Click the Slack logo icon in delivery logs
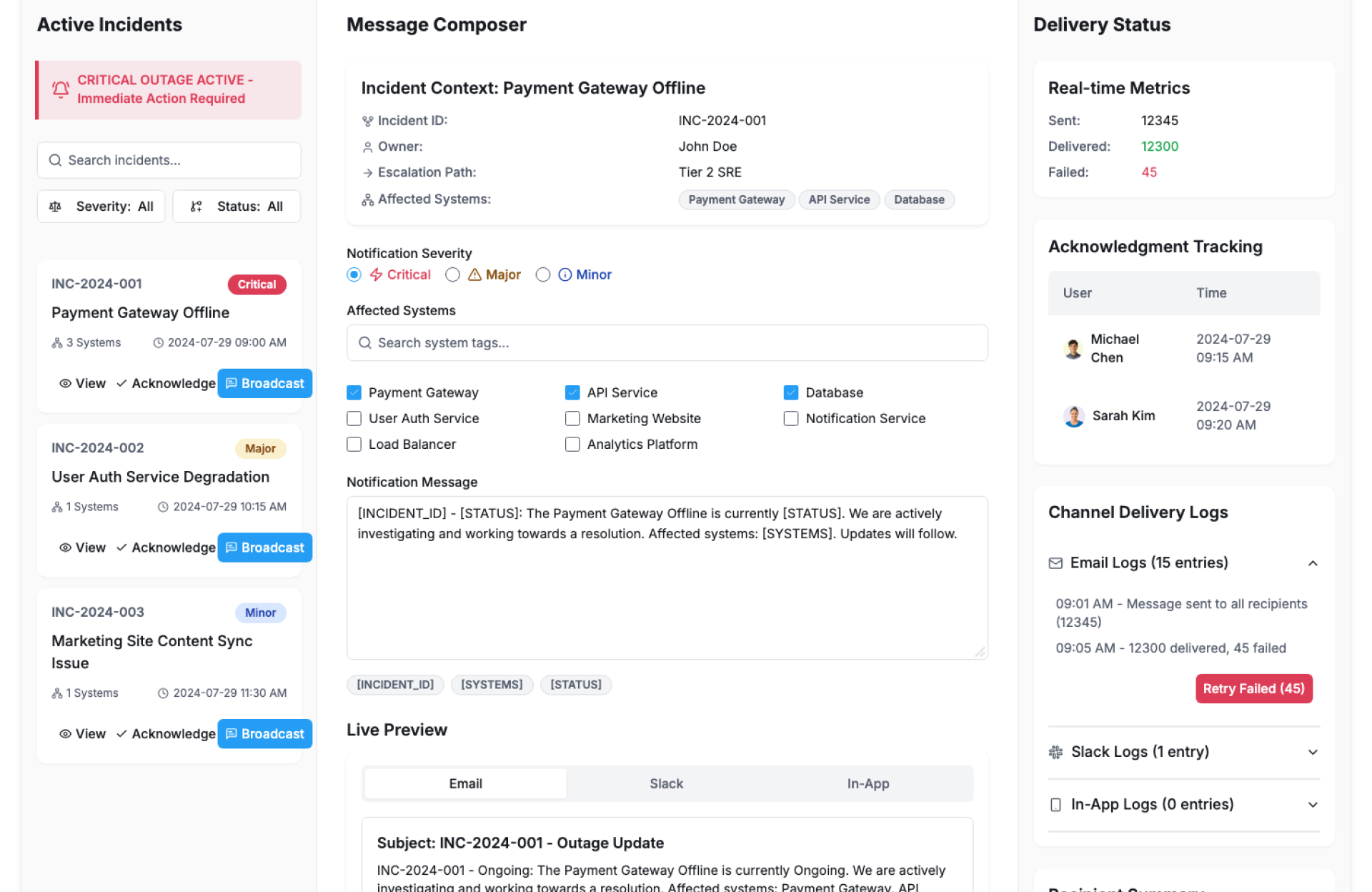 (x=1055, y=752)
